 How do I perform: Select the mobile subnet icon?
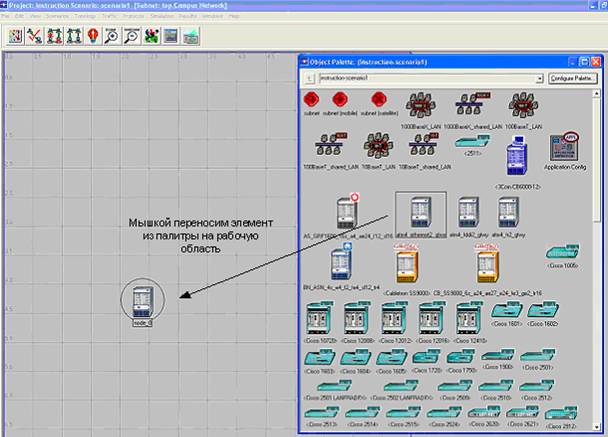[339, 100]
